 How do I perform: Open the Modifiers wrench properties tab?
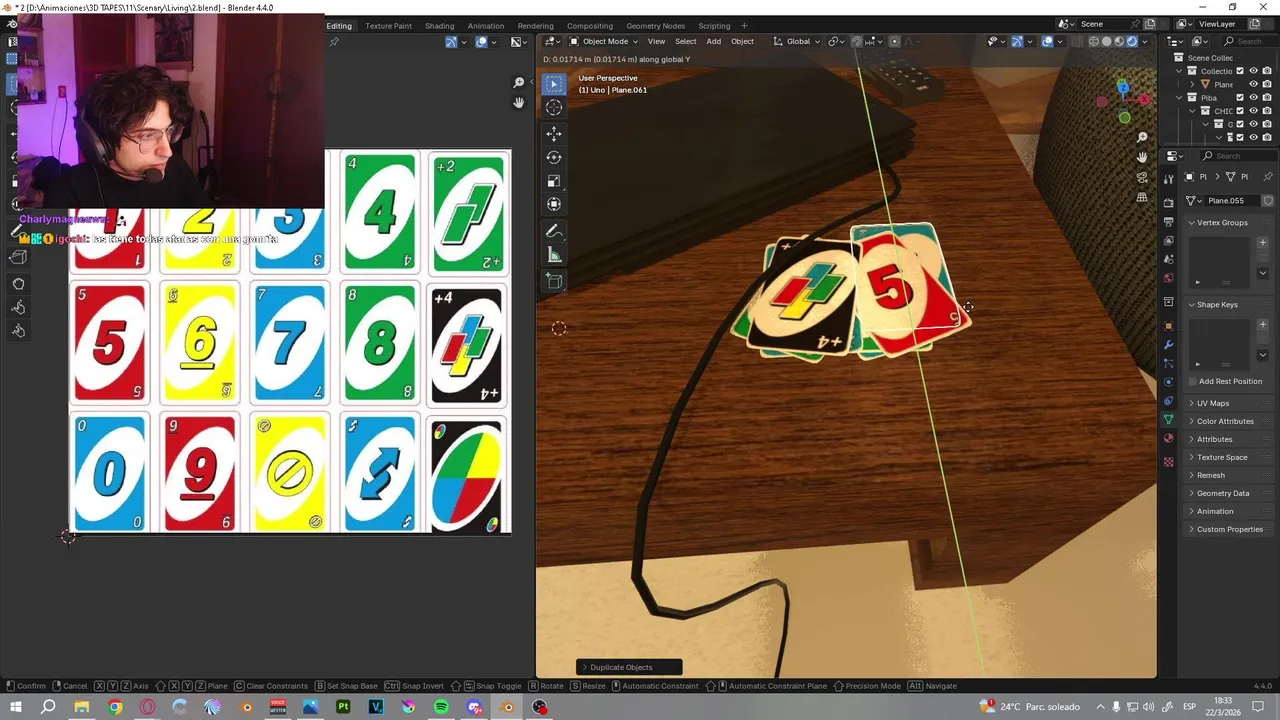pos(1168,345)
